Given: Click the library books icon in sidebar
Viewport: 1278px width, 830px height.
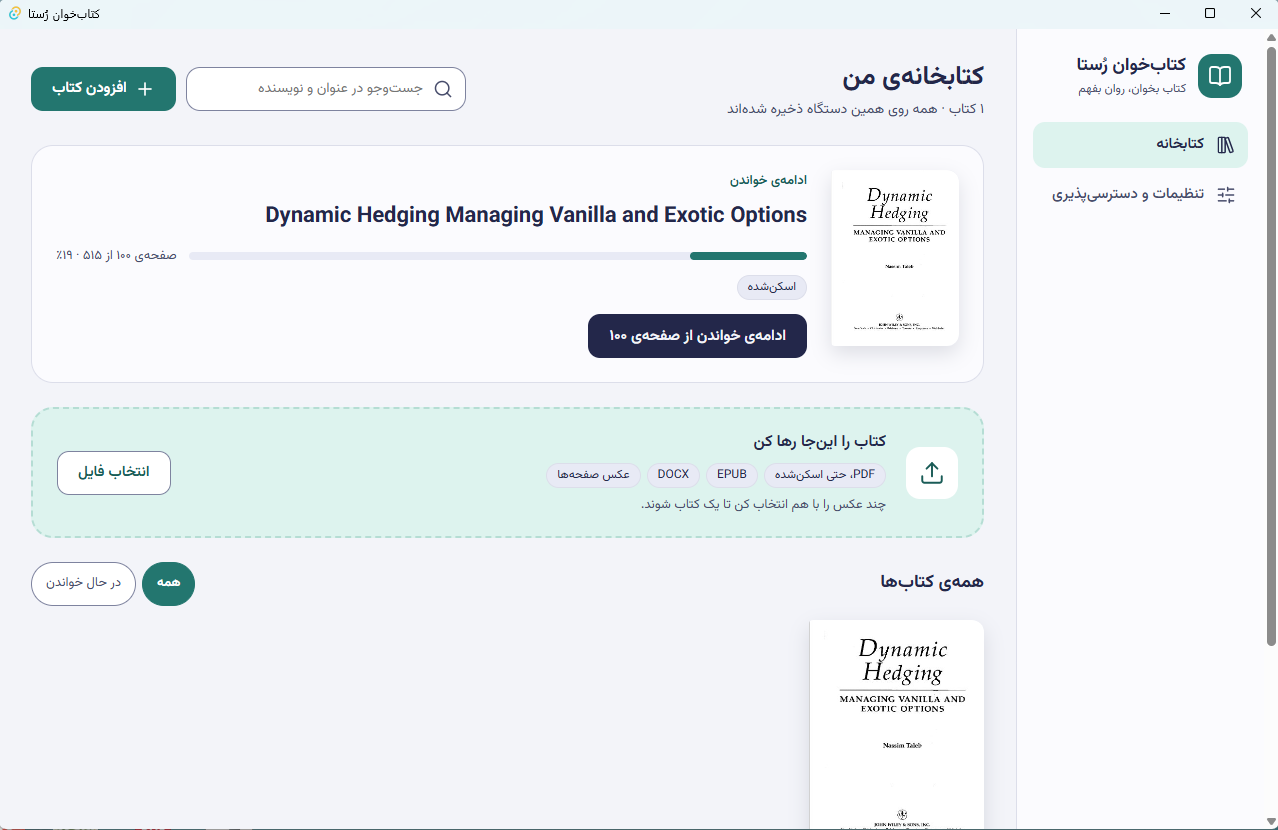Looking at the screenshot, I should [x=1225, y=145].
